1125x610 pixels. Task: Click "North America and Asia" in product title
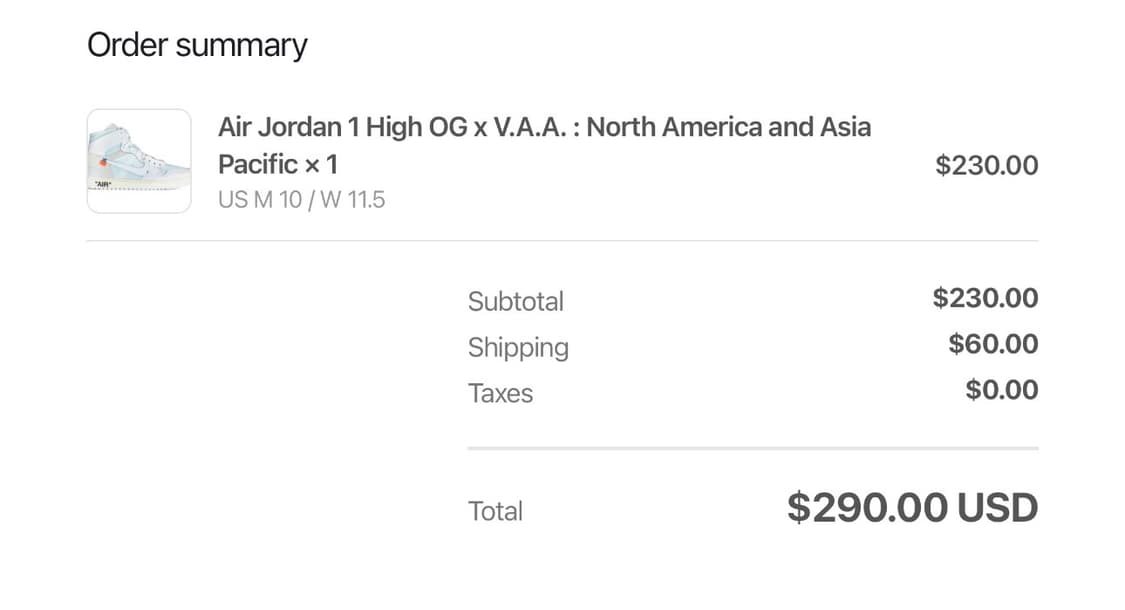pos(728,128)
